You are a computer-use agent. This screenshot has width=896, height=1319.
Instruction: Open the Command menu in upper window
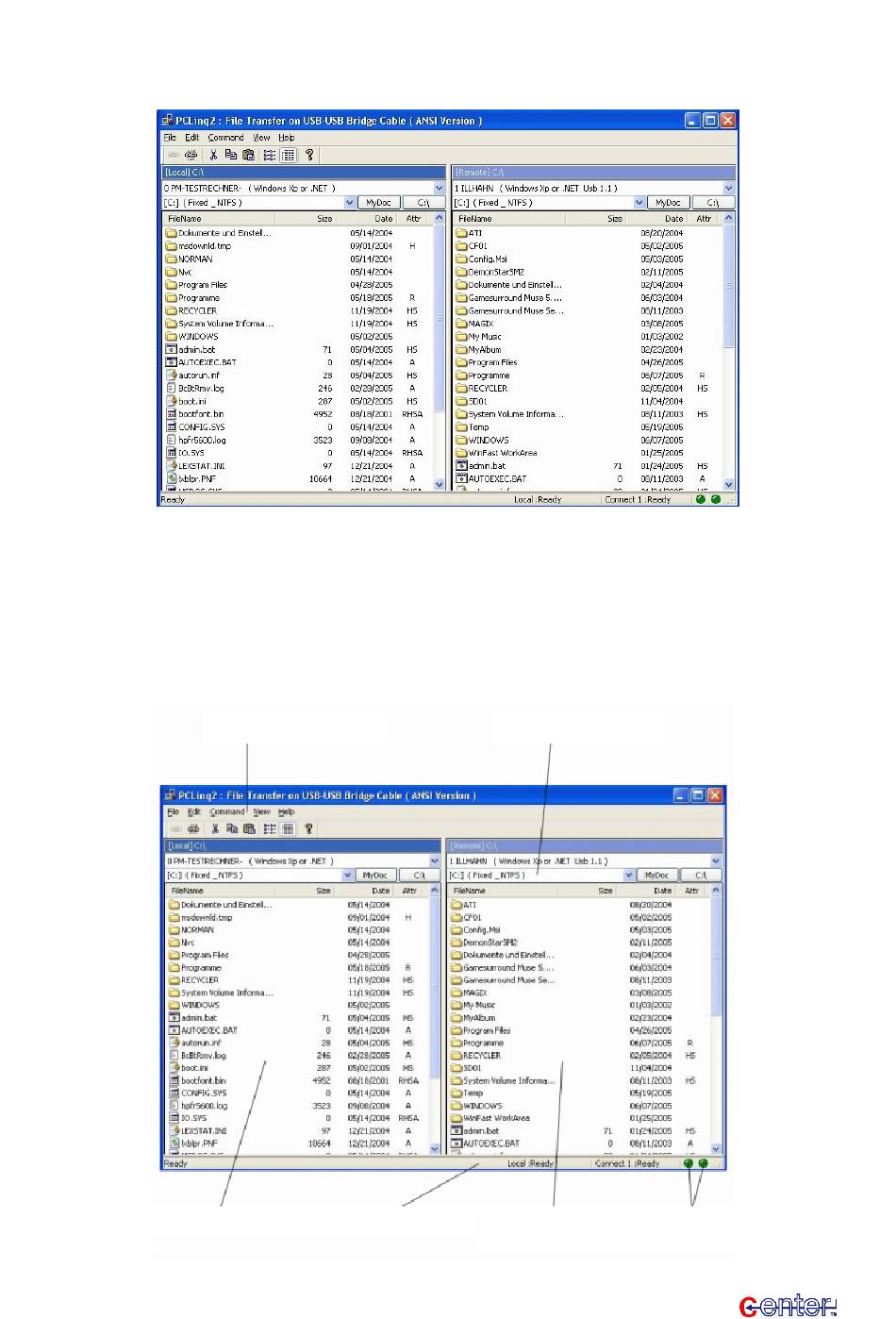[x=226, y=138]
